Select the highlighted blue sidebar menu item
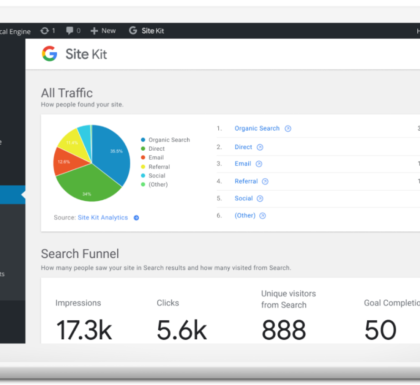420x385 pixels. 12,195
